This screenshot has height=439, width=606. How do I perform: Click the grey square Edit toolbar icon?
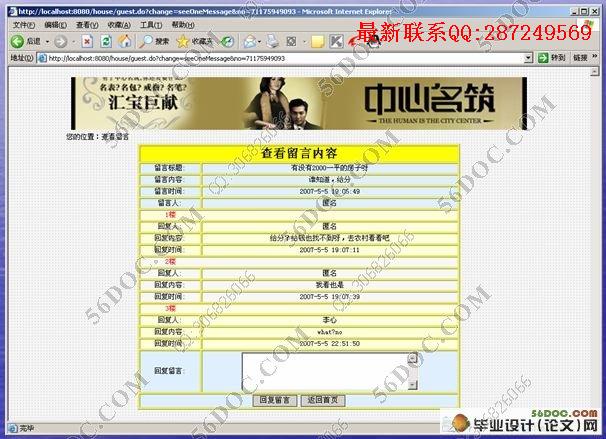(291, 41)
